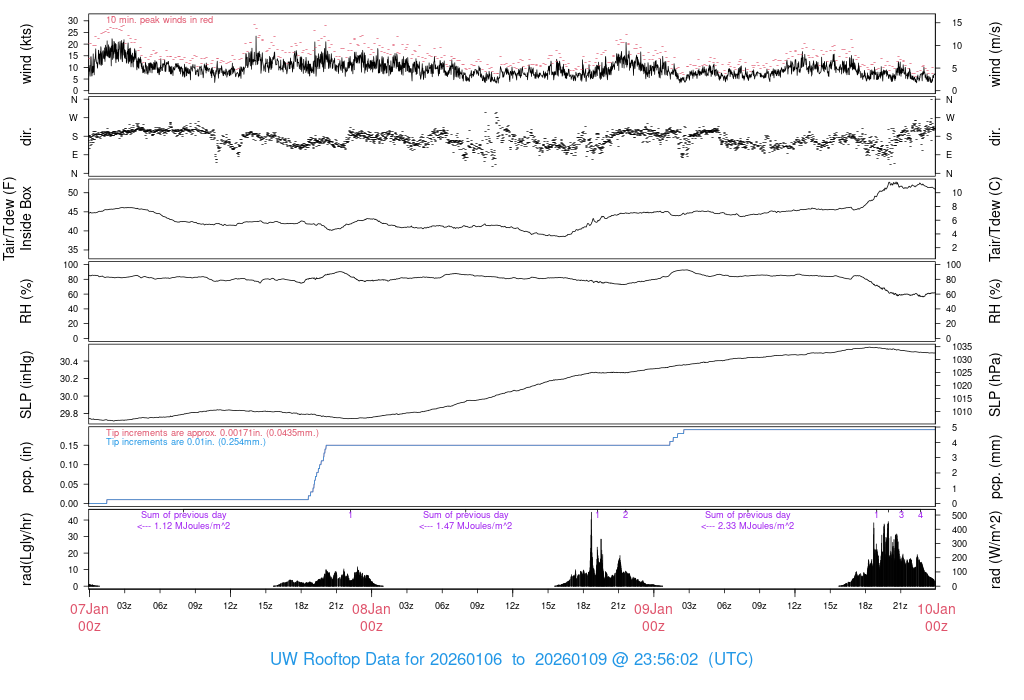Select the 'wind (kts)' left axis label

click(x=26, y=54)
